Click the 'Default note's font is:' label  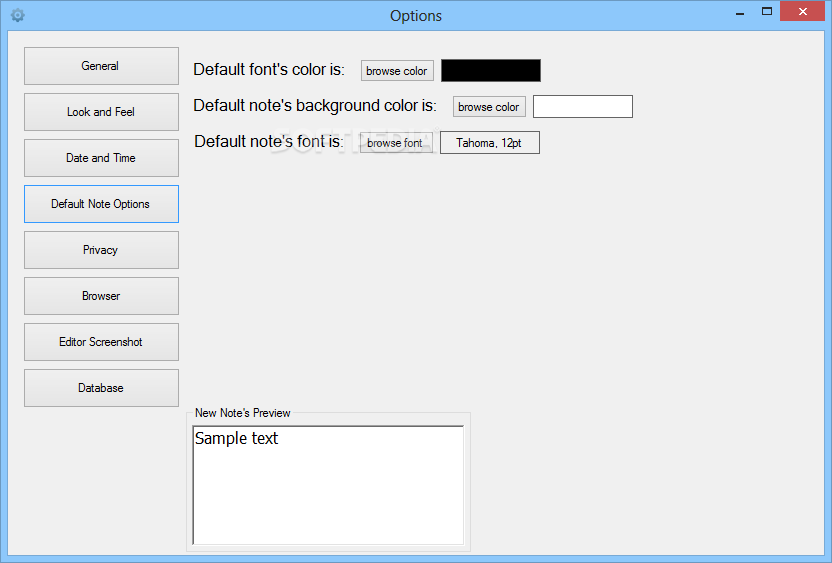268,142
